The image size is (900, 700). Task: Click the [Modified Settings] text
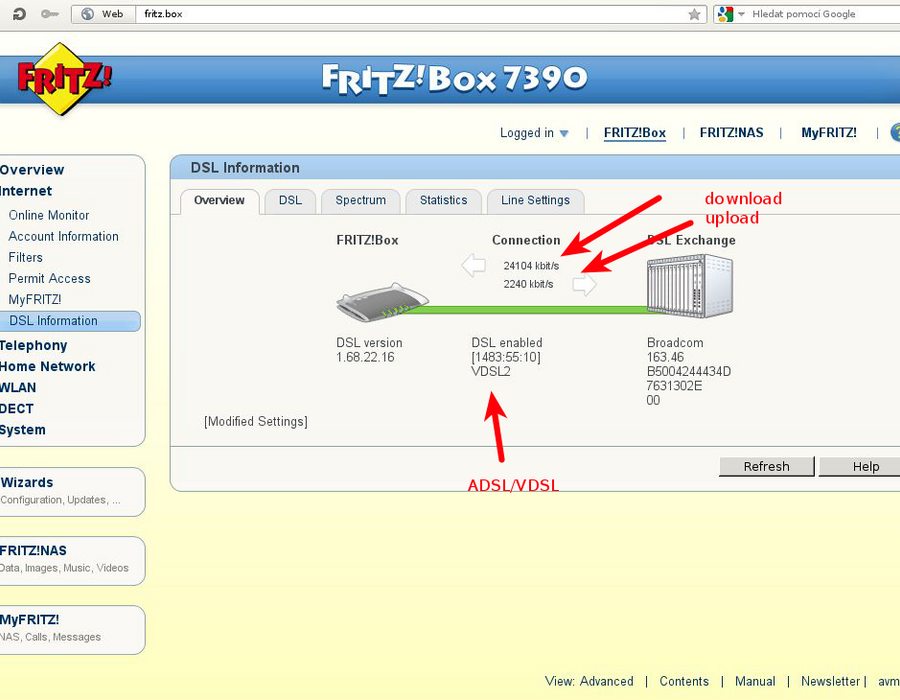255,422
